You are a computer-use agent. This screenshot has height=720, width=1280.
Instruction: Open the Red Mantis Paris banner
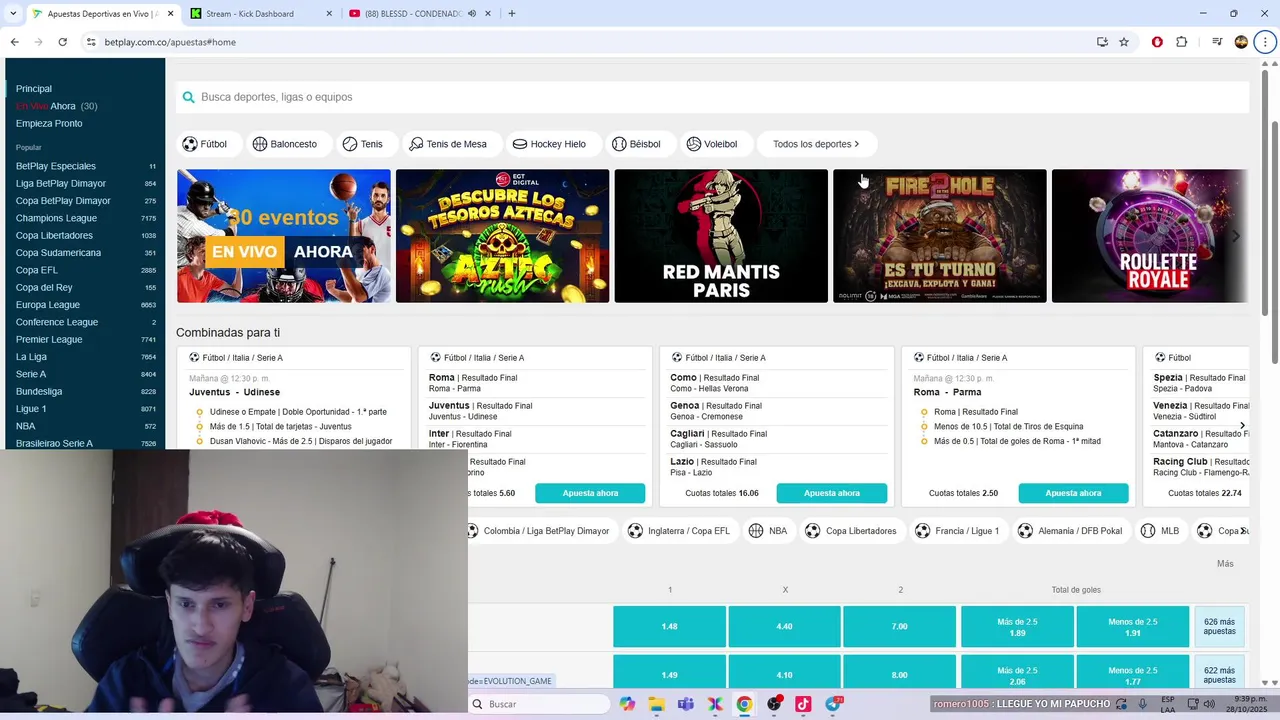pos(721,236)
